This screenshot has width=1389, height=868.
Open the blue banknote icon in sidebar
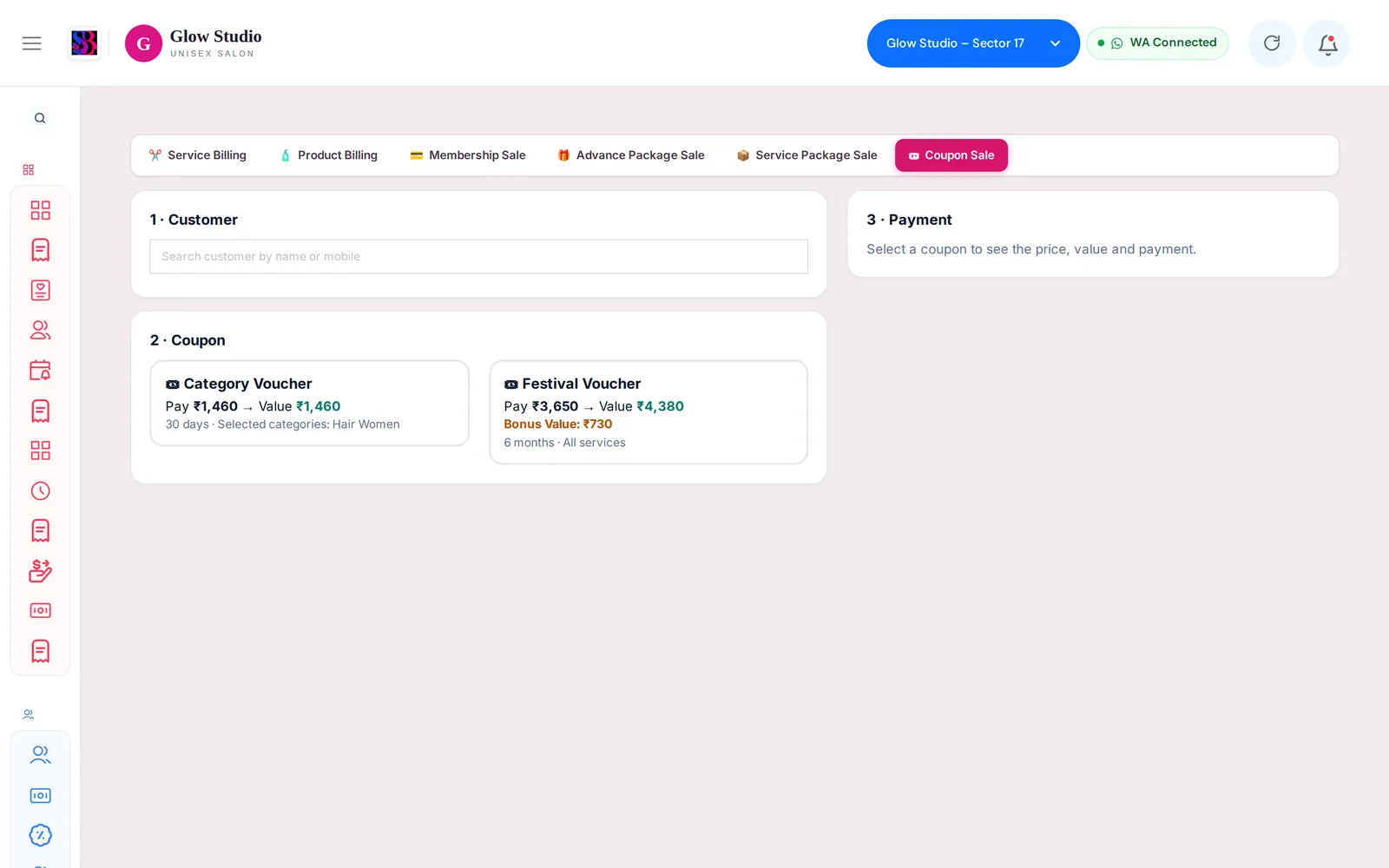click(x=40, y=795)
